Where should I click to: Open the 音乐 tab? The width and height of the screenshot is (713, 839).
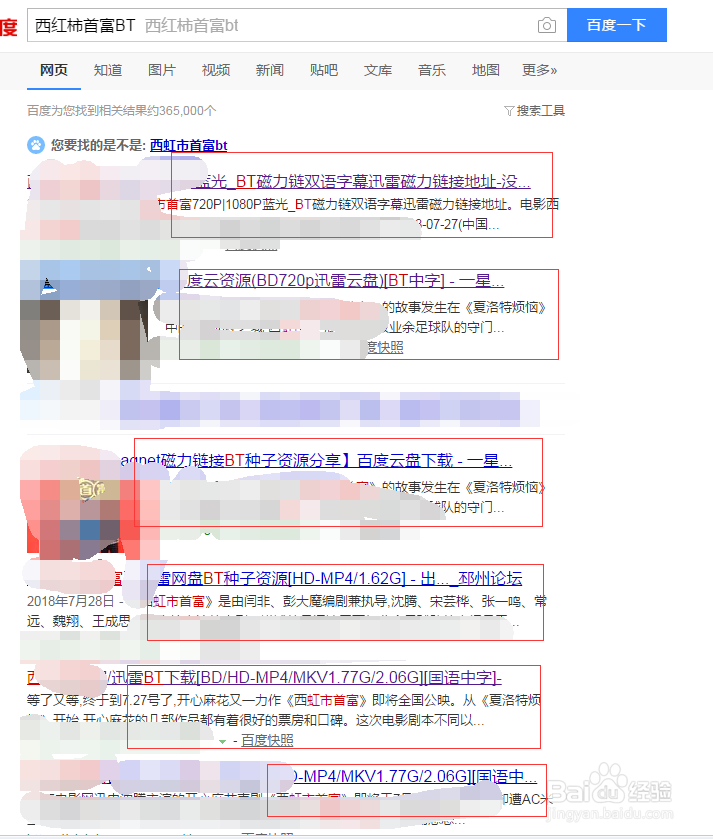432,70
